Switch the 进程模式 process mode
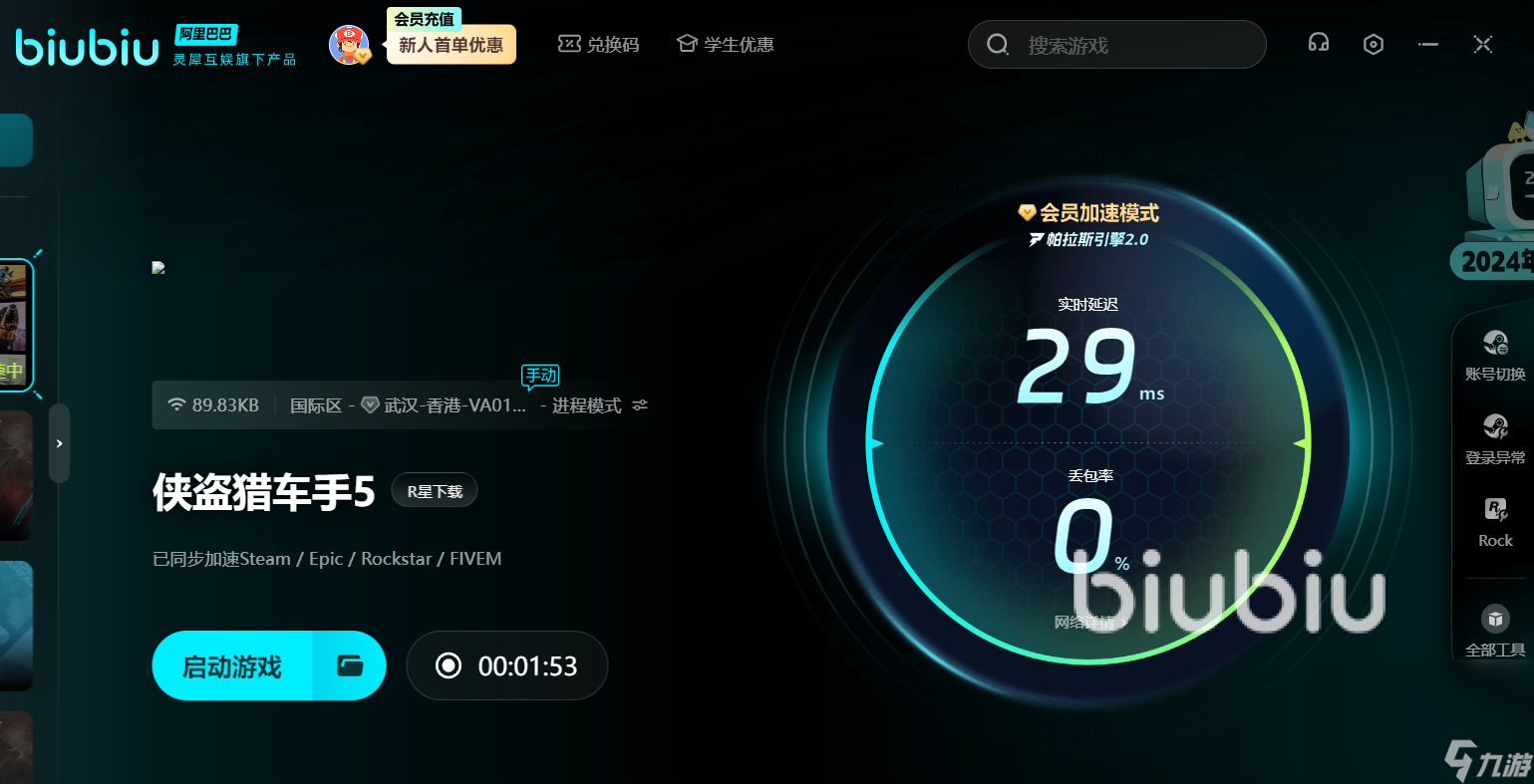 click(586, 405)
